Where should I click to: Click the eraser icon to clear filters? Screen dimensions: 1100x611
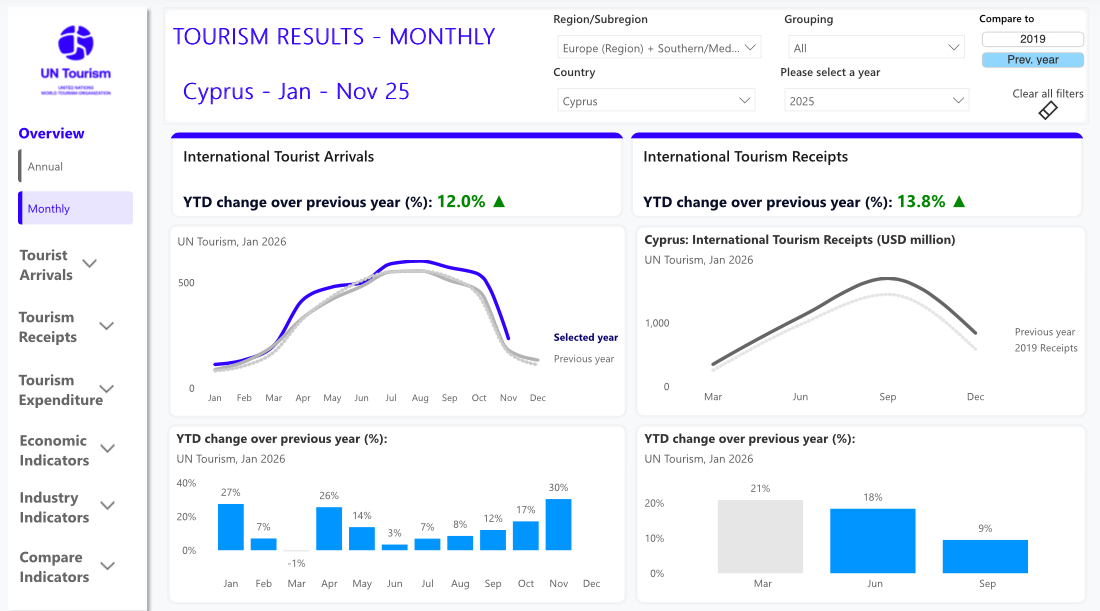coord(1047,110)
